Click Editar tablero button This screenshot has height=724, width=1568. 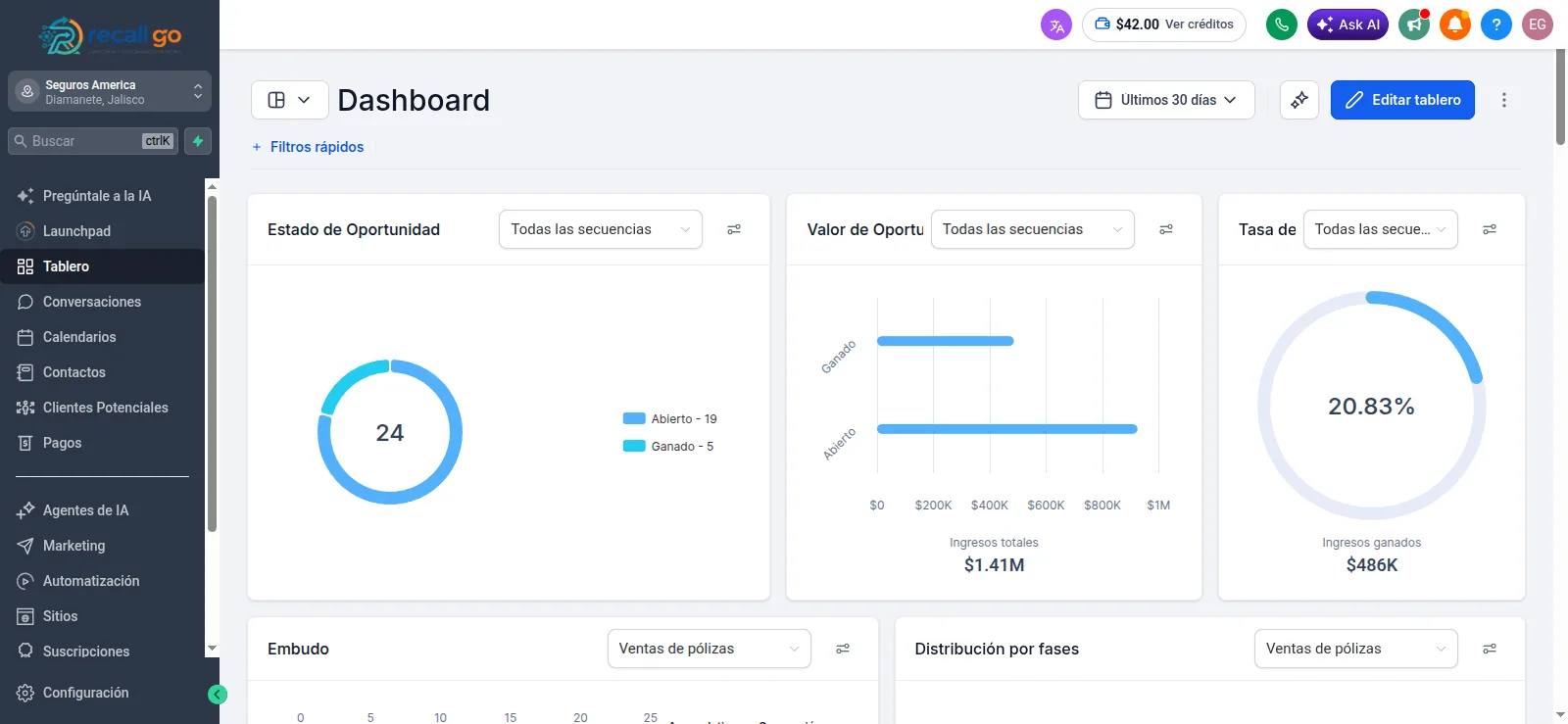click(x=1402, y=100)
